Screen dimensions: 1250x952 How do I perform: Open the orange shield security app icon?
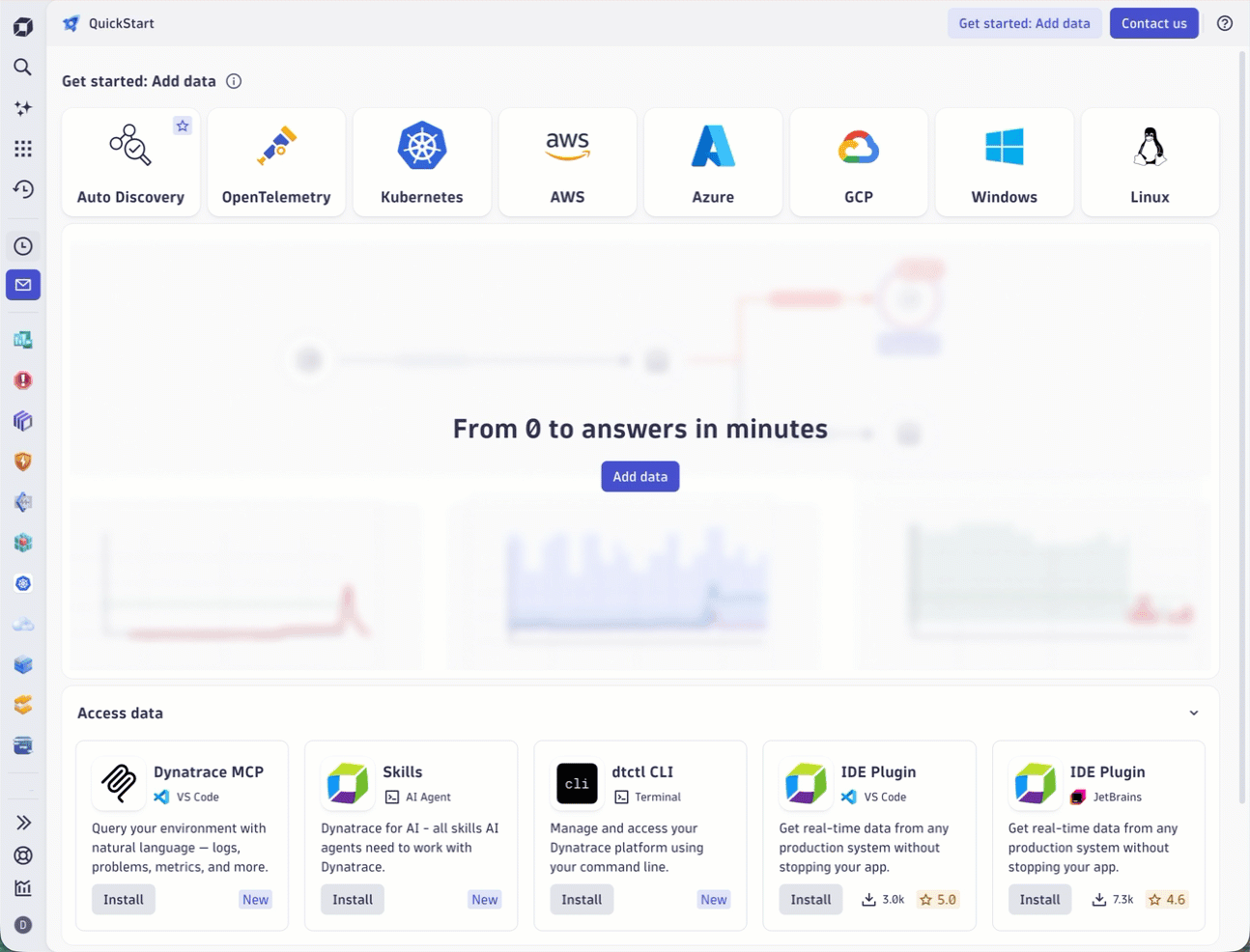pyautogui.click(x=23, y=462)
